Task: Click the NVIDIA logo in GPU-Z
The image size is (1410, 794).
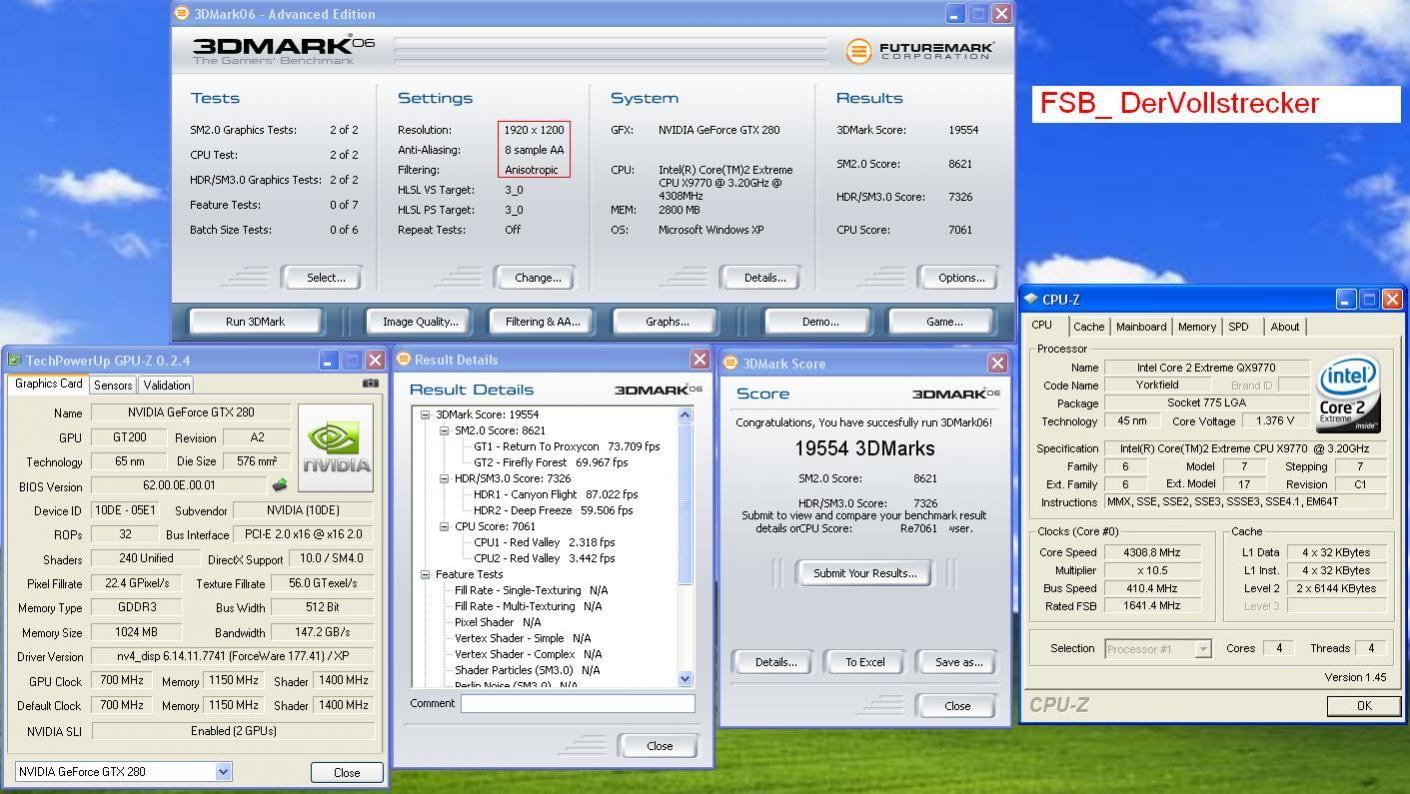Action: pos(336,448)
